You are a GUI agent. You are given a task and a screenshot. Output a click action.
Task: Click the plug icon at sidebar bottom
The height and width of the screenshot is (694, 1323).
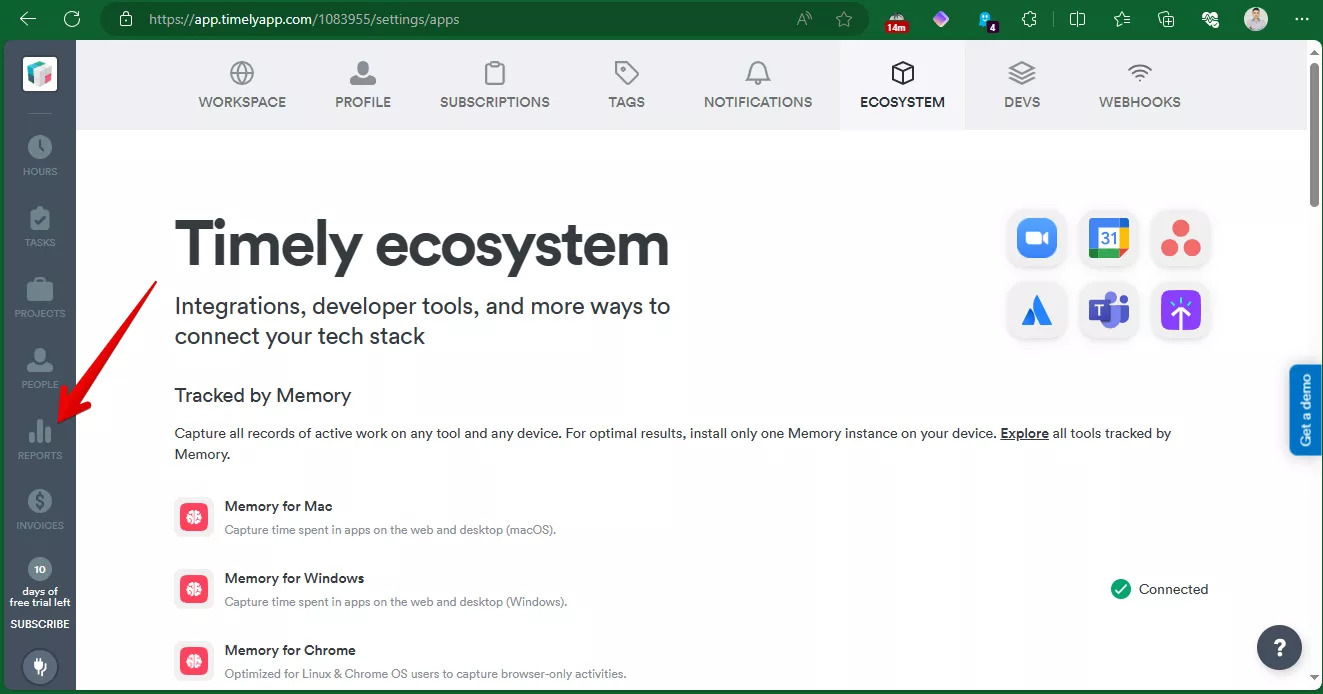tap(40, 667)
